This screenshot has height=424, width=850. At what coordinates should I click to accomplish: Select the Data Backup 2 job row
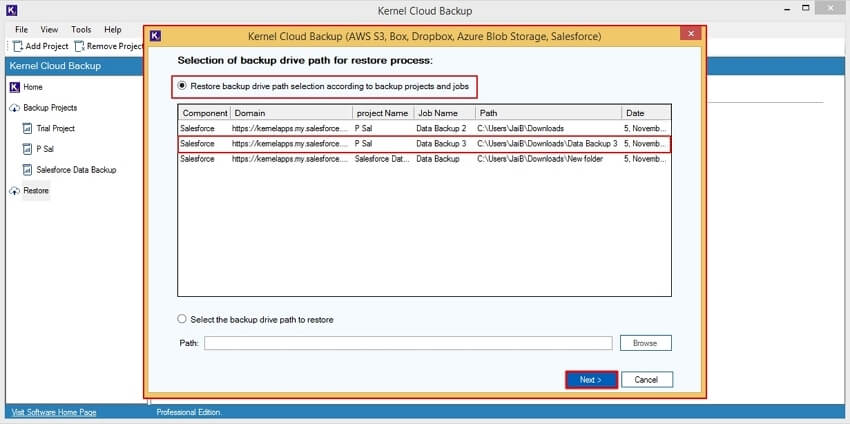(424, 129)
